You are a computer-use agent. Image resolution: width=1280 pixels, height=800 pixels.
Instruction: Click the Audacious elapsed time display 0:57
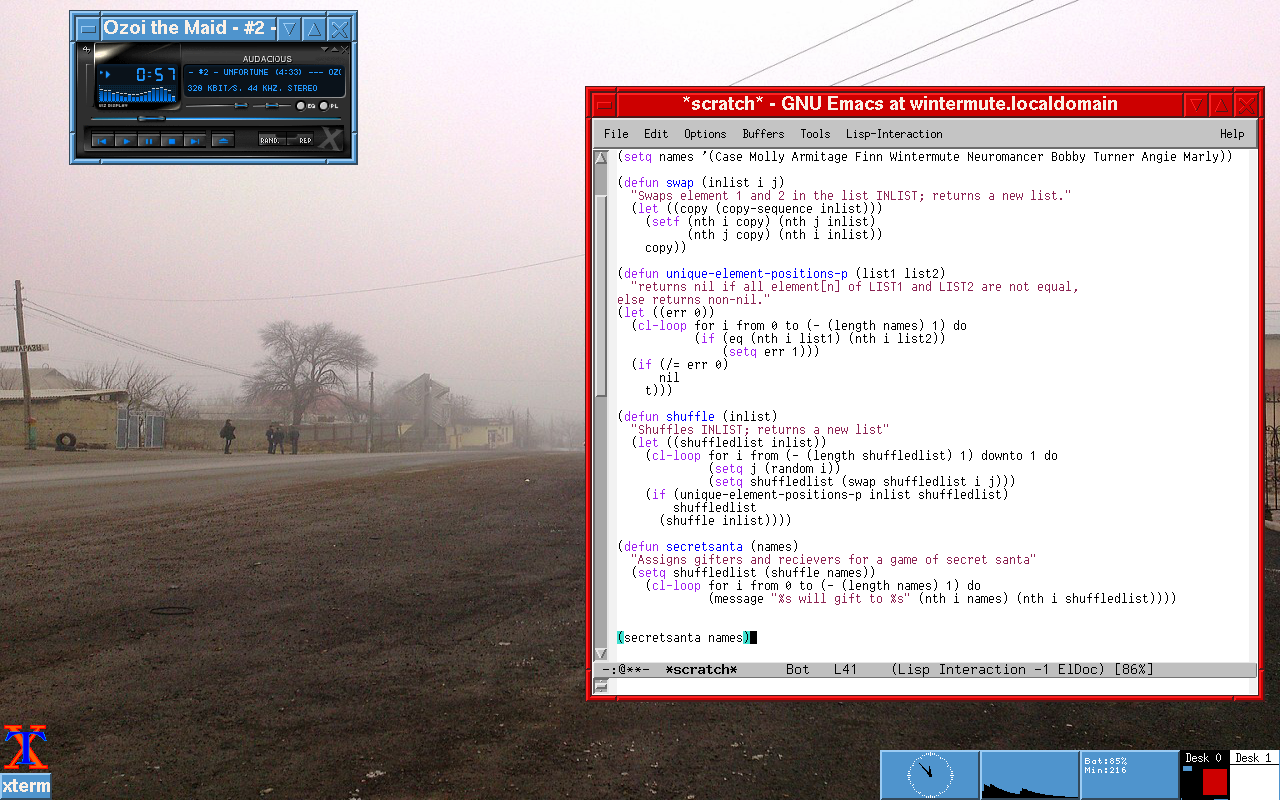[x=156, y=74]
